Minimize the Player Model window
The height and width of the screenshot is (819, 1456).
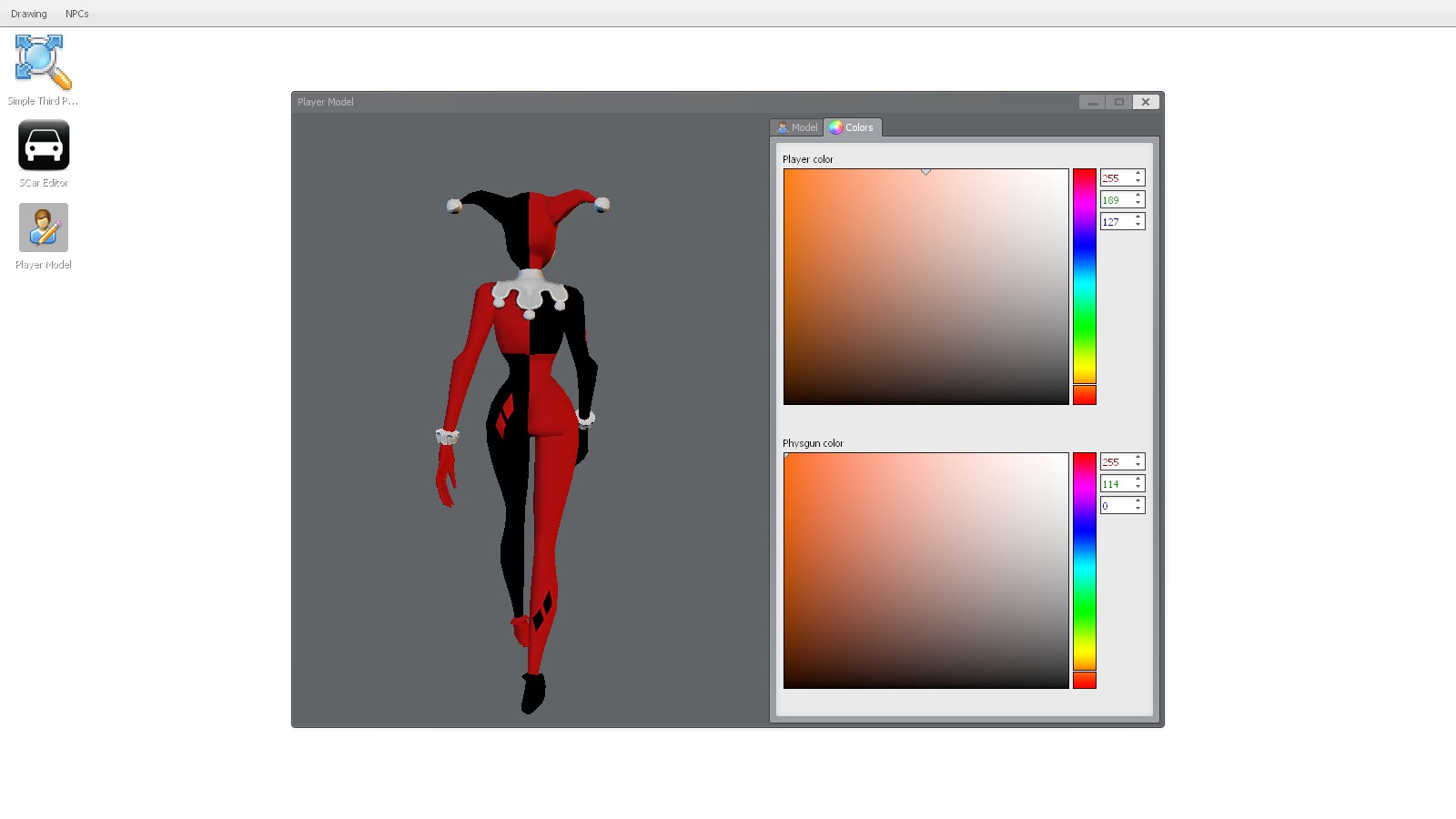pos(1093,102)
